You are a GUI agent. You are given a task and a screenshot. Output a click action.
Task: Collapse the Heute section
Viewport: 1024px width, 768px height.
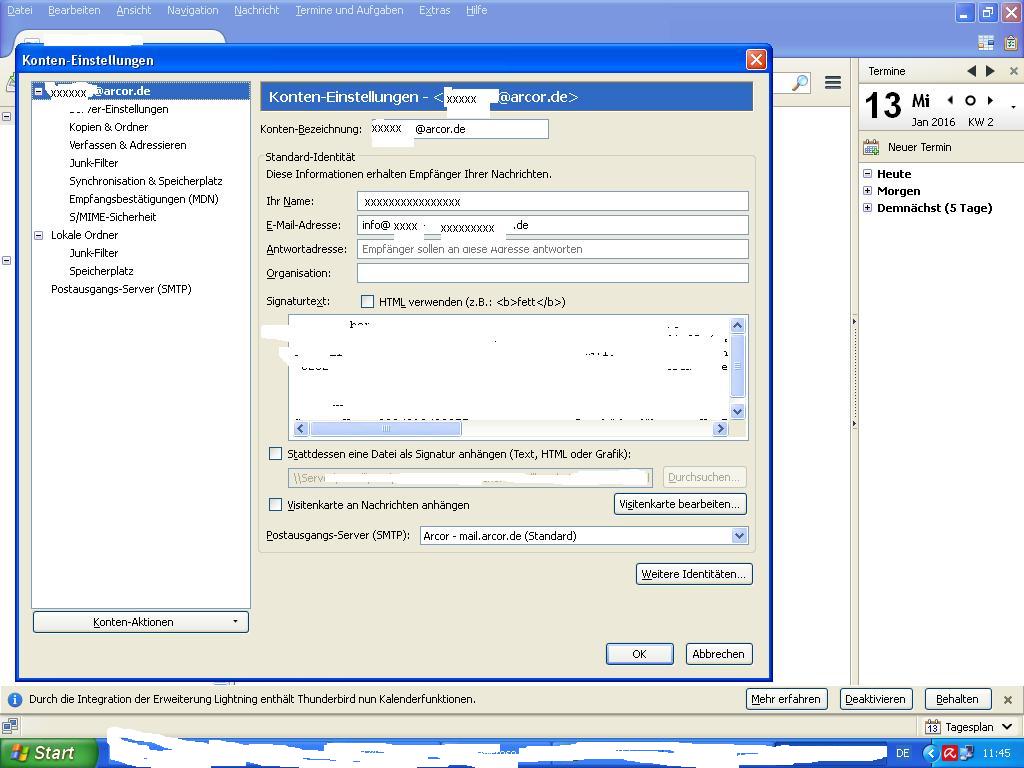tap(867, 174)
